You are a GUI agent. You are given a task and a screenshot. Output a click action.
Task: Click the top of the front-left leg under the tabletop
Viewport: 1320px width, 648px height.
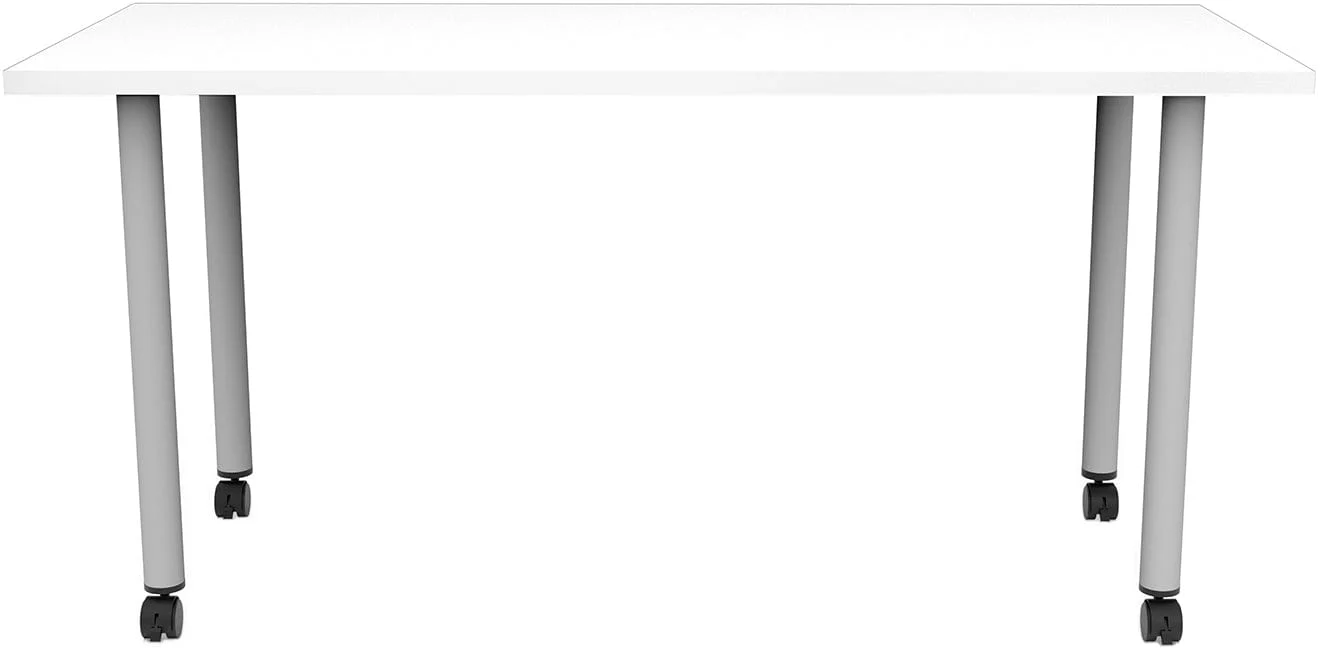pos(138,102)
